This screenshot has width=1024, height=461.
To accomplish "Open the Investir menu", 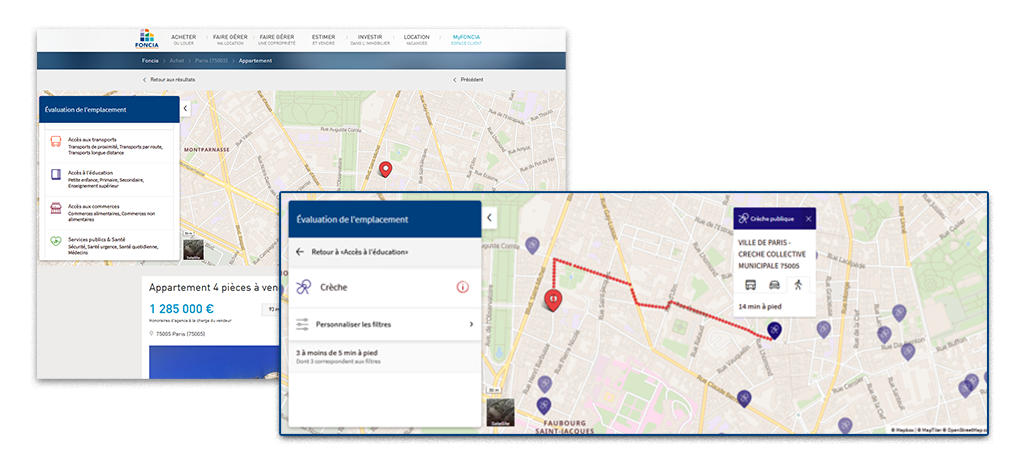I will pyautogui.click(x=369, y=39).
